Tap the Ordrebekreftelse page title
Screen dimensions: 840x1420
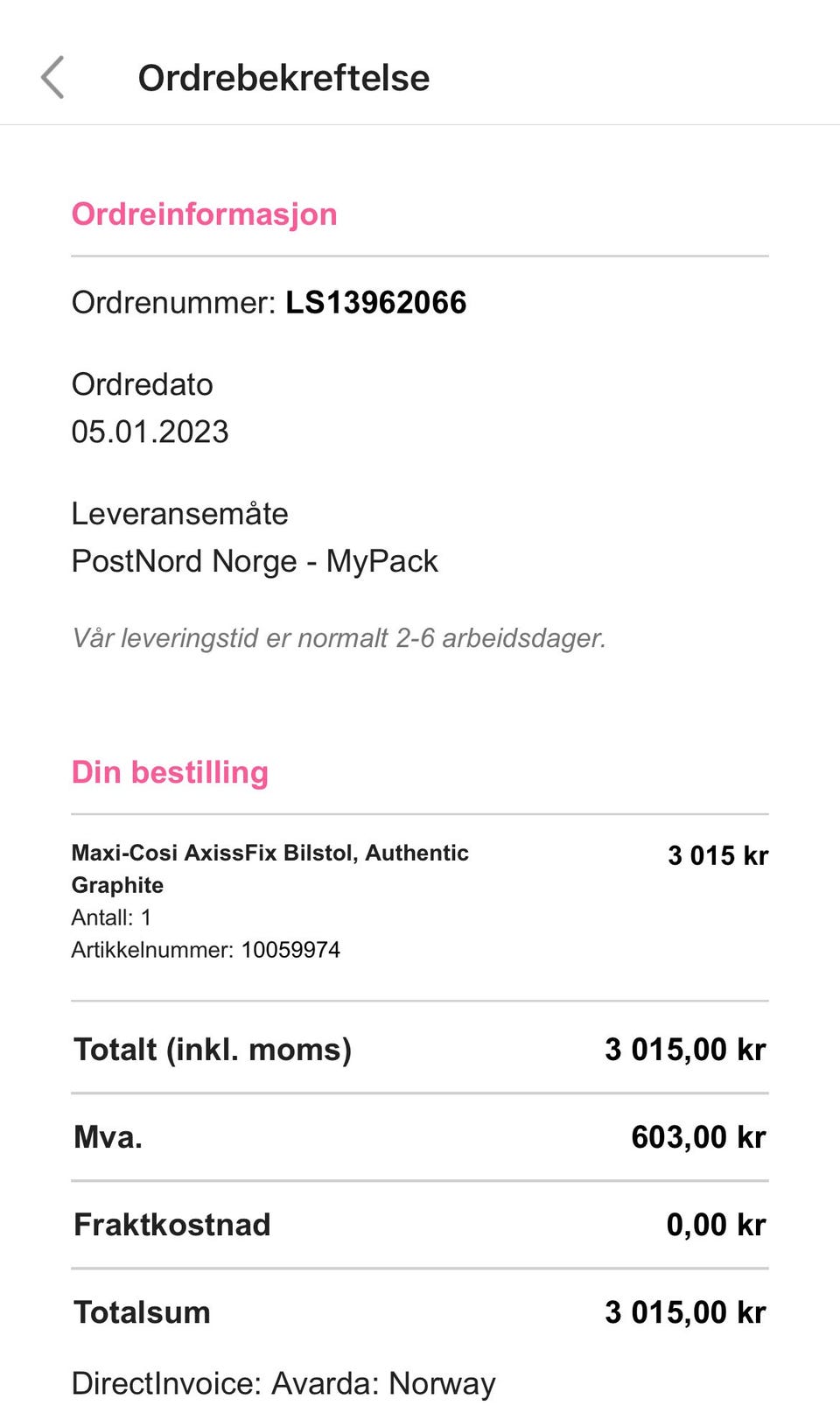[283, 78]
